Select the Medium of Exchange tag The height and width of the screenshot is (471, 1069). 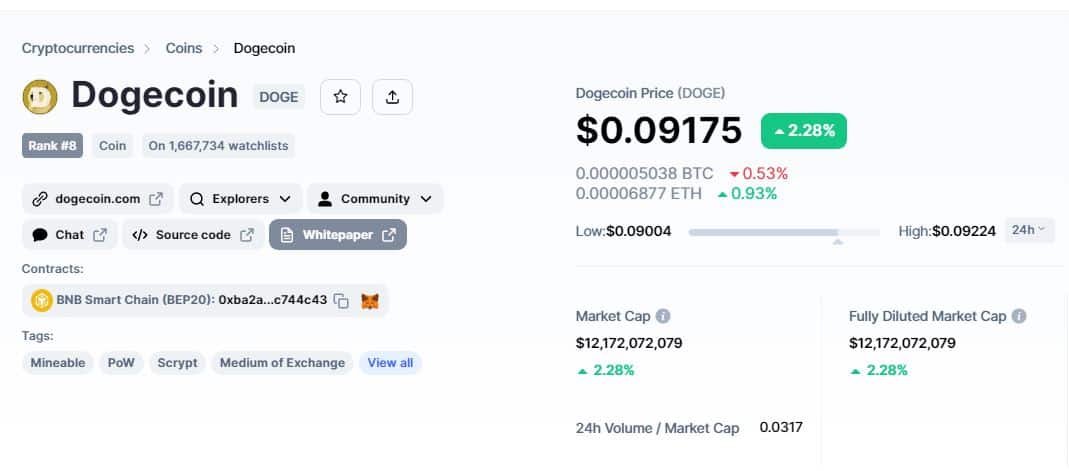tap(282, 363)
